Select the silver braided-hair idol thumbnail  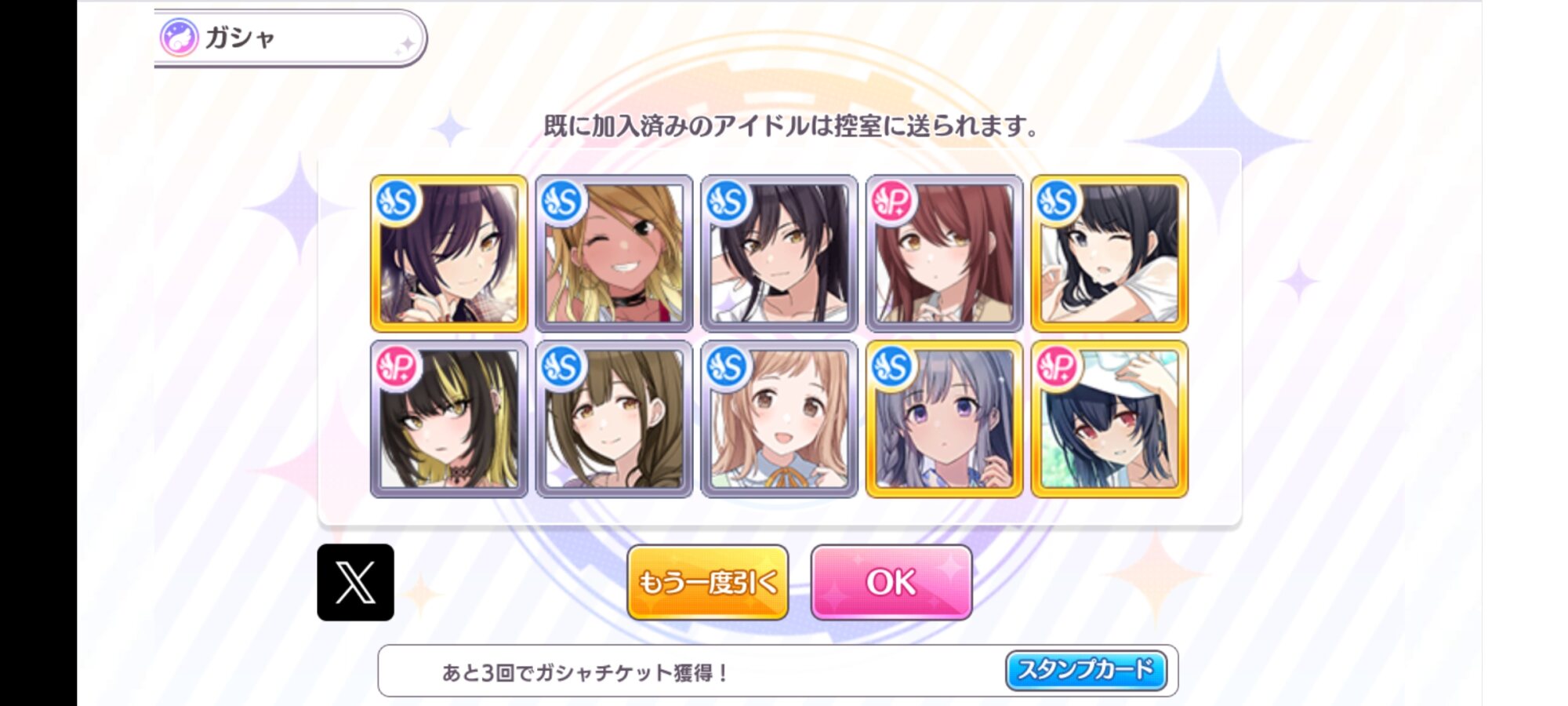[945, 419]
